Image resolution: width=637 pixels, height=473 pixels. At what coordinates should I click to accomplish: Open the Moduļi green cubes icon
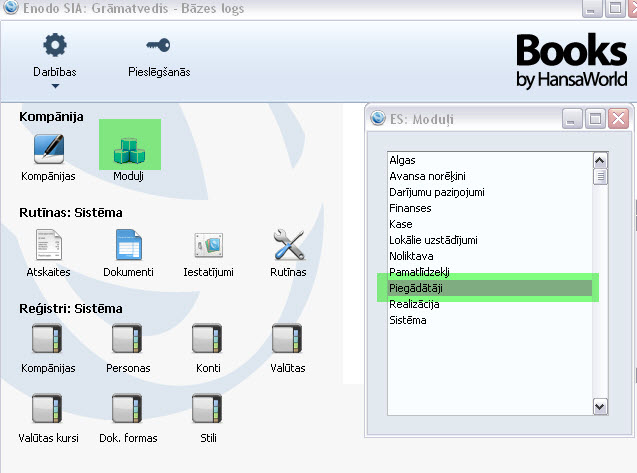coord(130,150)
